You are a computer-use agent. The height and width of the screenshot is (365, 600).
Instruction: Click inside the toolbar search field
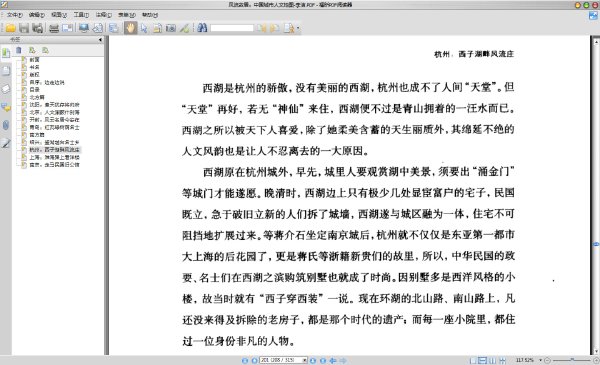232,28
